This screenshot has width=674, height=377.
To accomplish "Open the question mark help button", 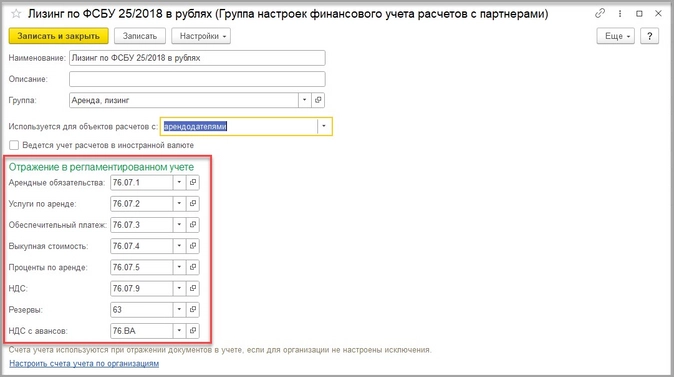I will (x=649, y=36).
